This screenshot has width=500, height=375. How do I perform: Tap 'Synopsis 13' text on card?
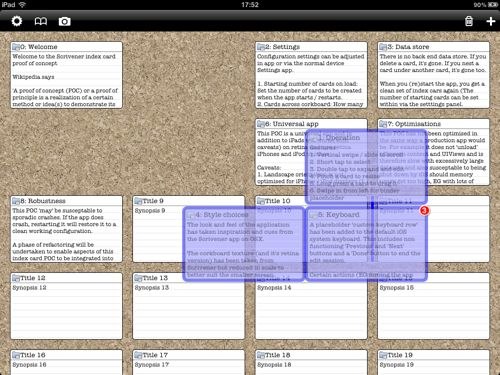click(x=152, y=287)
